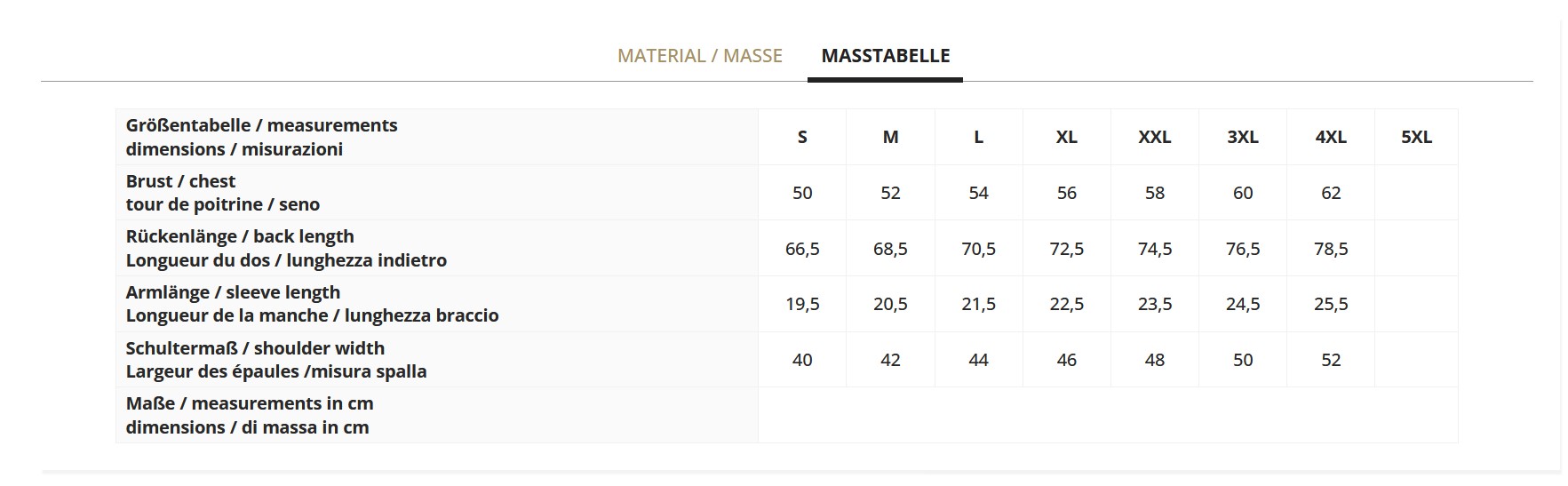Click the 3XL size column header
Screen dimensions: 1568x486
click(x=1242, y=137)
